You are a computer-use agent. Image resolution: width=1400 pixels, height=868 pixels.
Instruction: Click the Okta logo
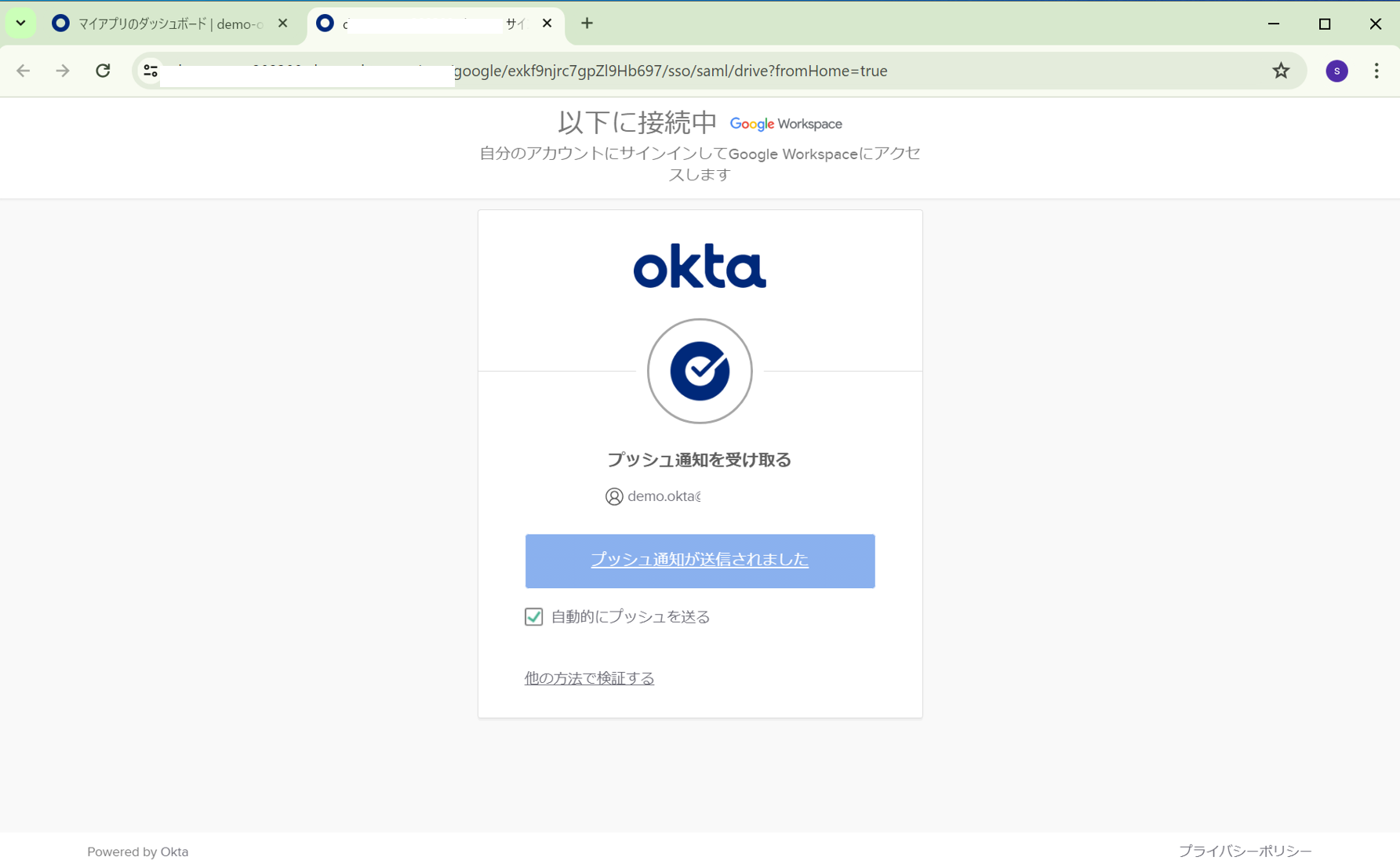[700, 266]
